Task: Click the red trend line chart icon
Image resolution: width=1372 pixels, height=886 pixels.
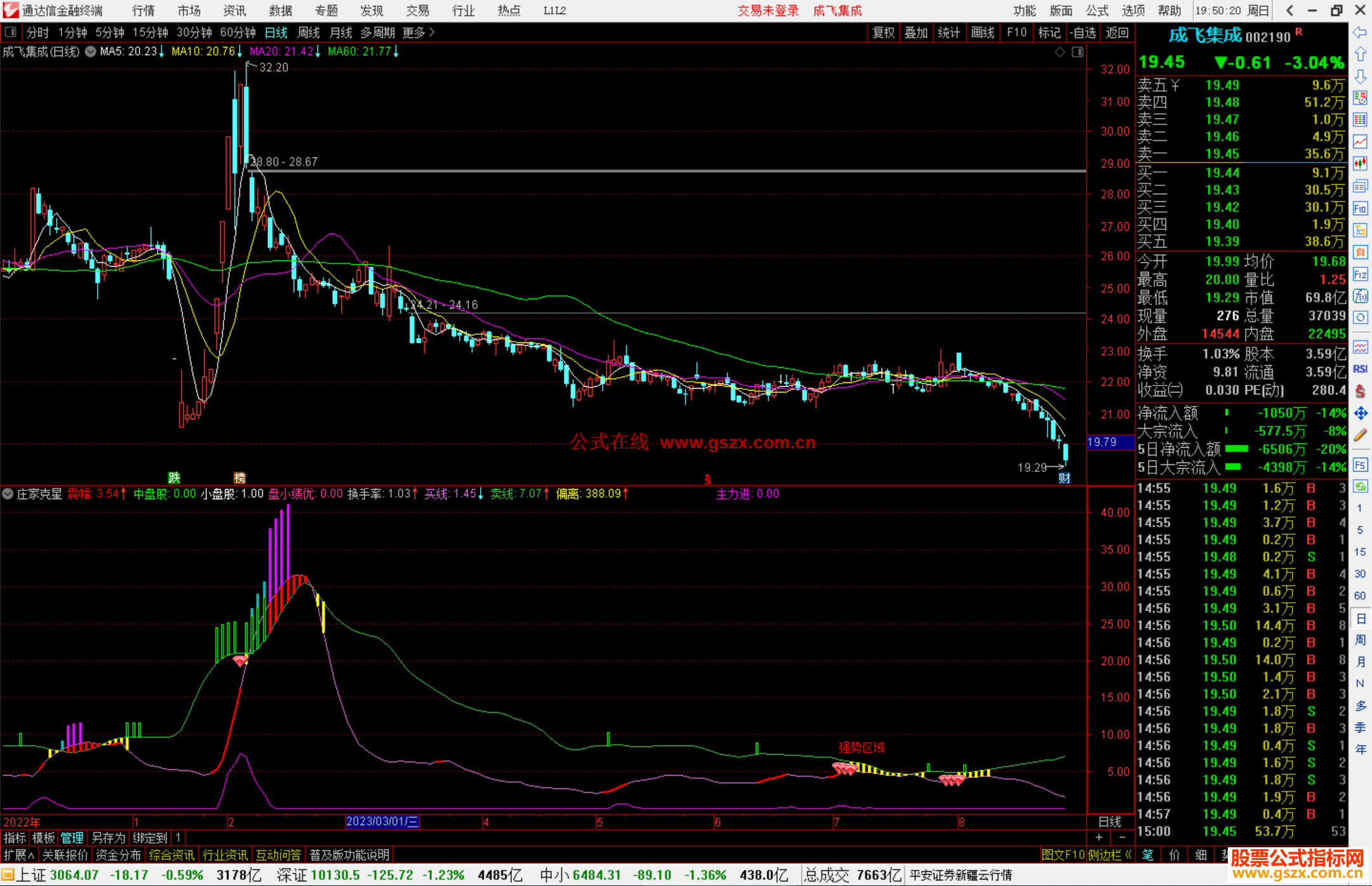Action: click(1360, 142)
